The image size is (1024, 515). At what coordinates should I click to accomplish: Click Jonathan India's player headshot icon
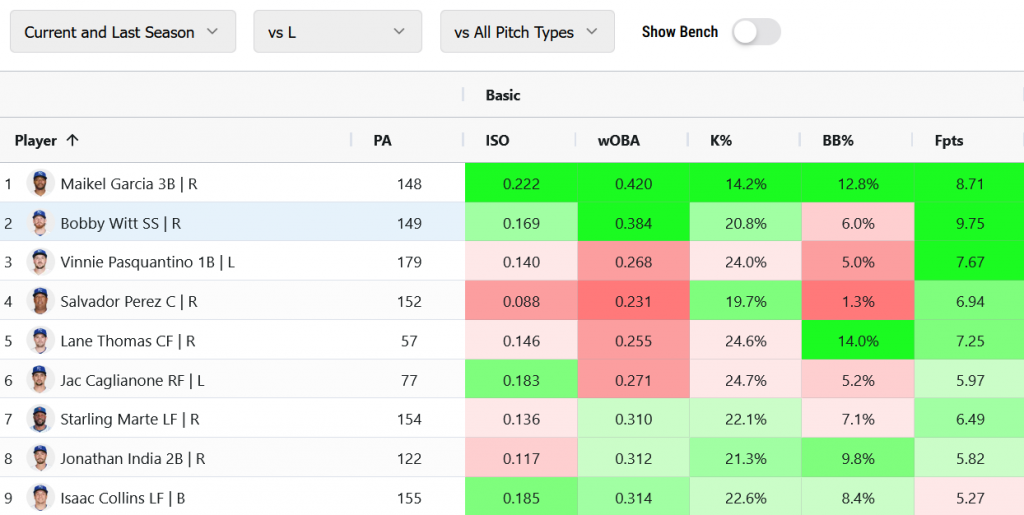point(40,458)
